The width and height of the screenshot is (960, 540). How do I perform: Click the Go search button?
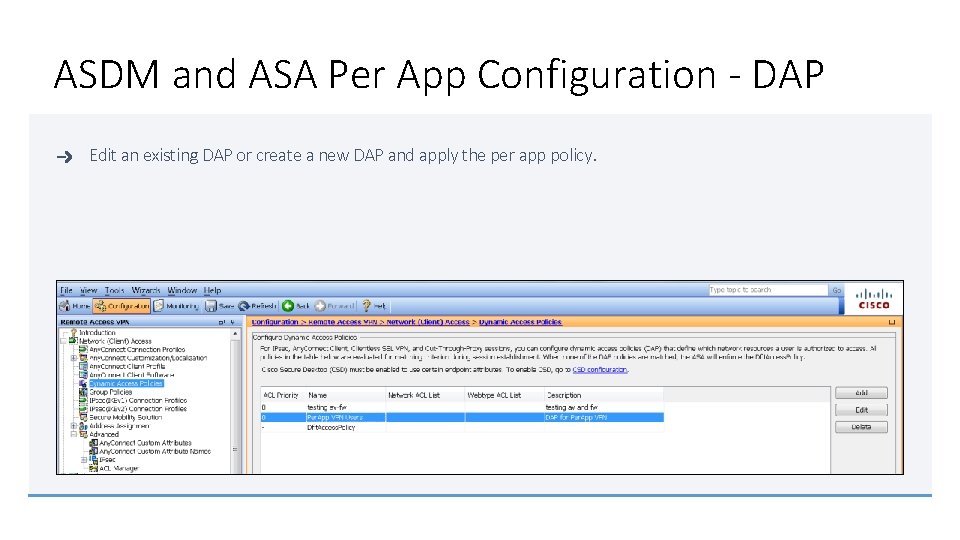click(836, 290)
